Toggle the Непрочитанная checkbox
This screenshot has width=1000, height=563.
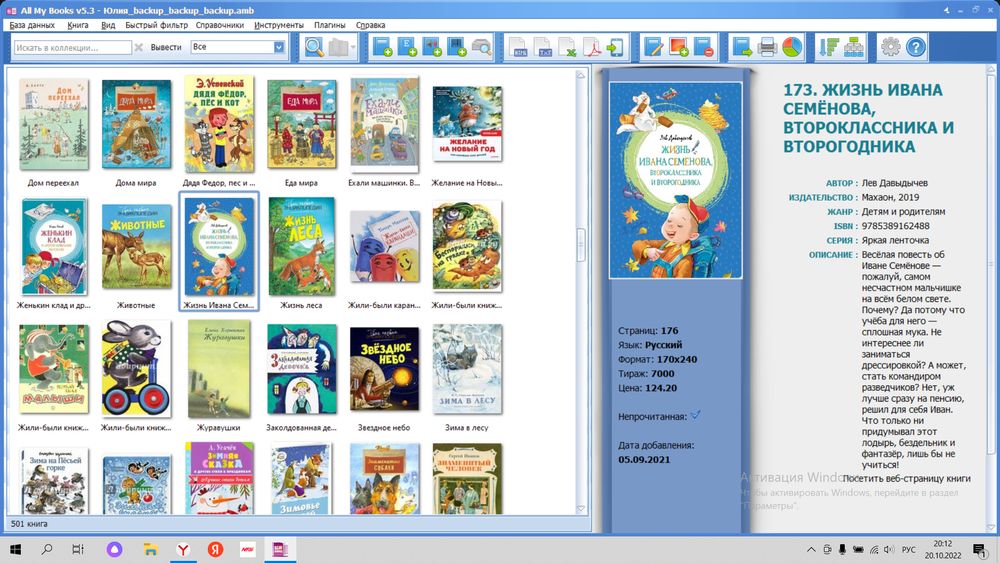tap(696, 414)
